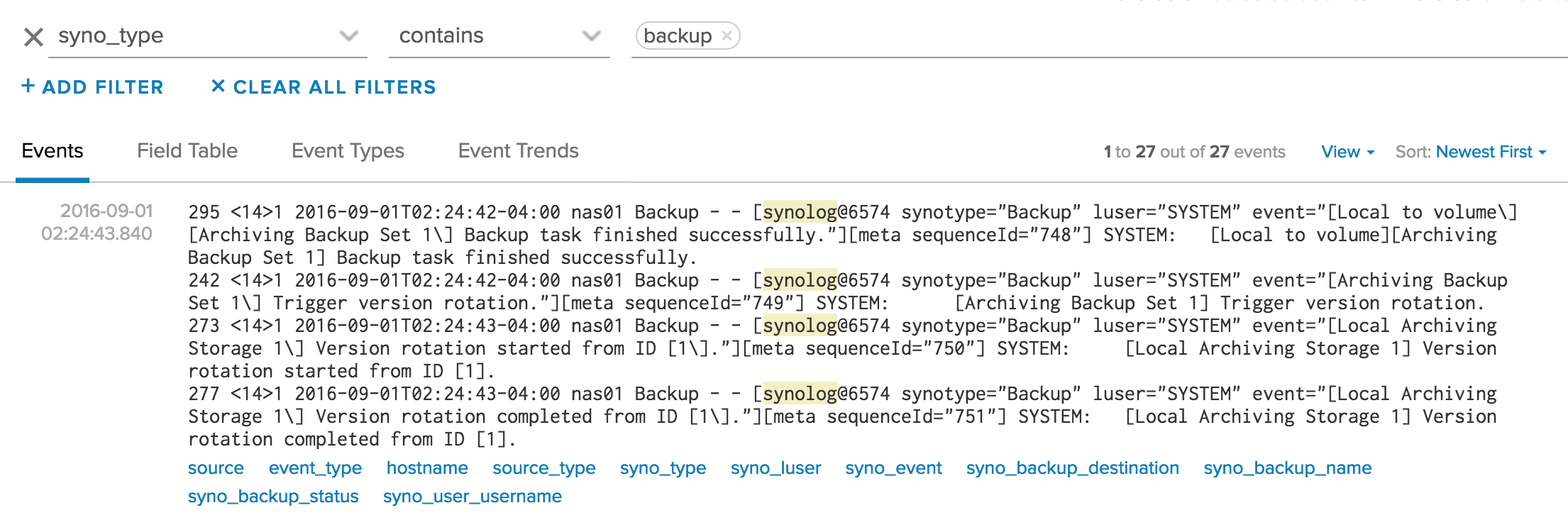
Task: Change sort order from Newest First
Action: click(x=1490, y=152)
